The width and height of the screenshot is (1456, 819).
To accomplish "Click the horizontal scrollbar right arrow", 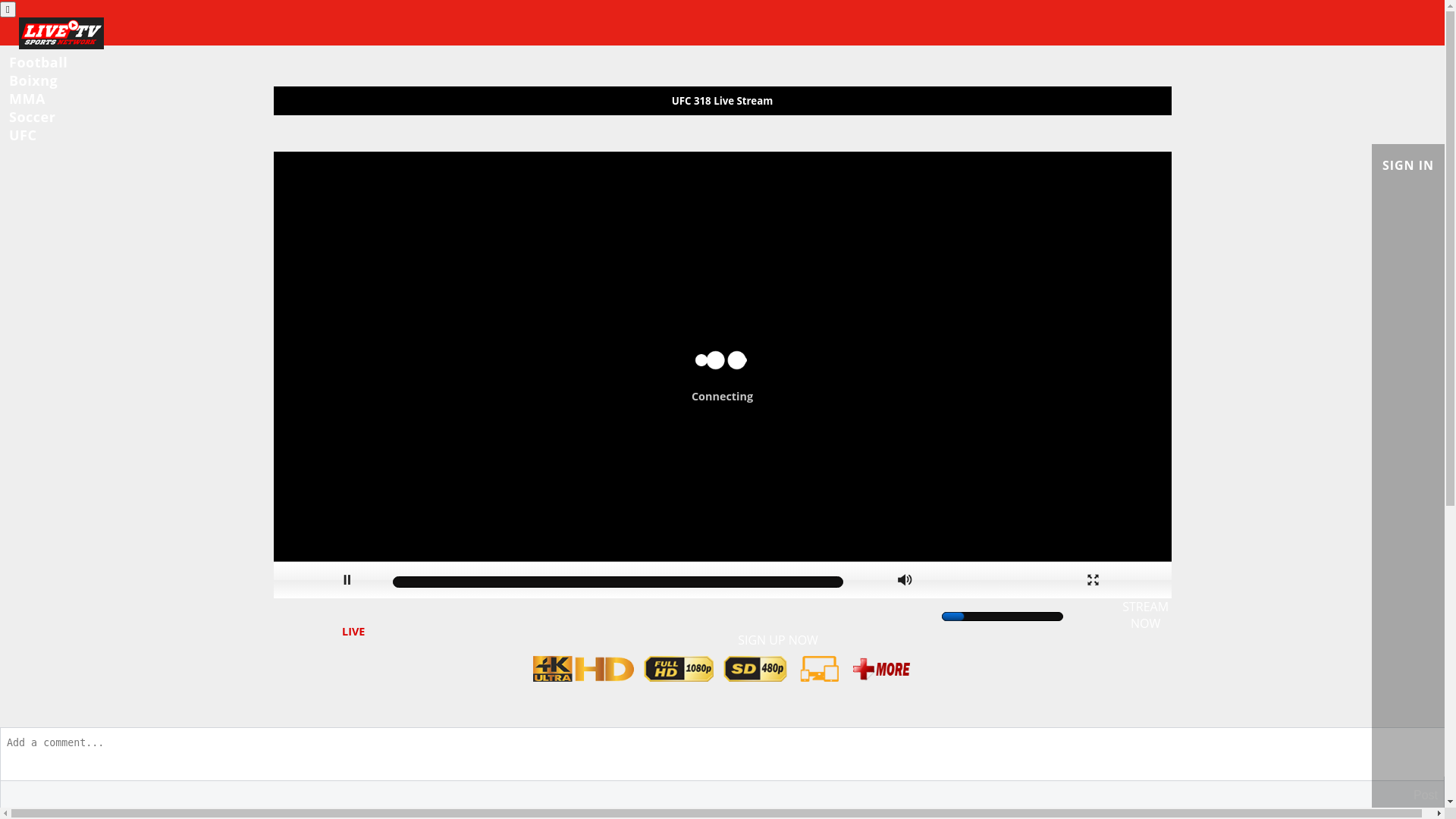I will [1439, 814].
